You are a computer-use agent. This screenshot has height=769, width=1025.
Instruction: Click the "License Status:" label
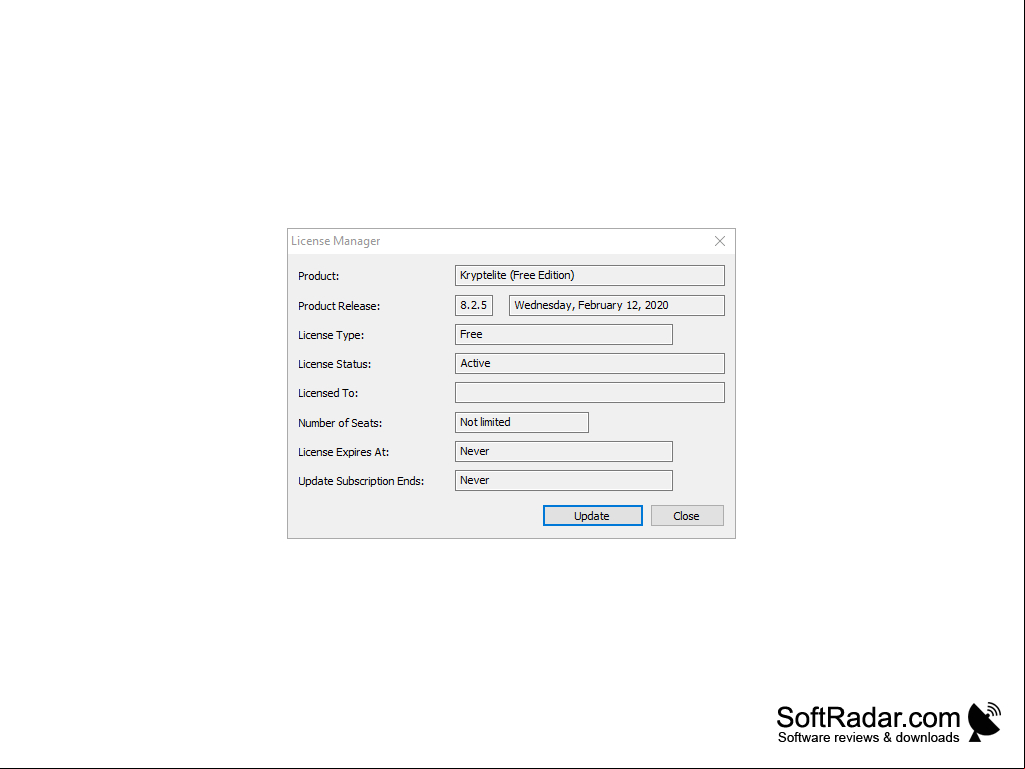[x=334, y=364]
